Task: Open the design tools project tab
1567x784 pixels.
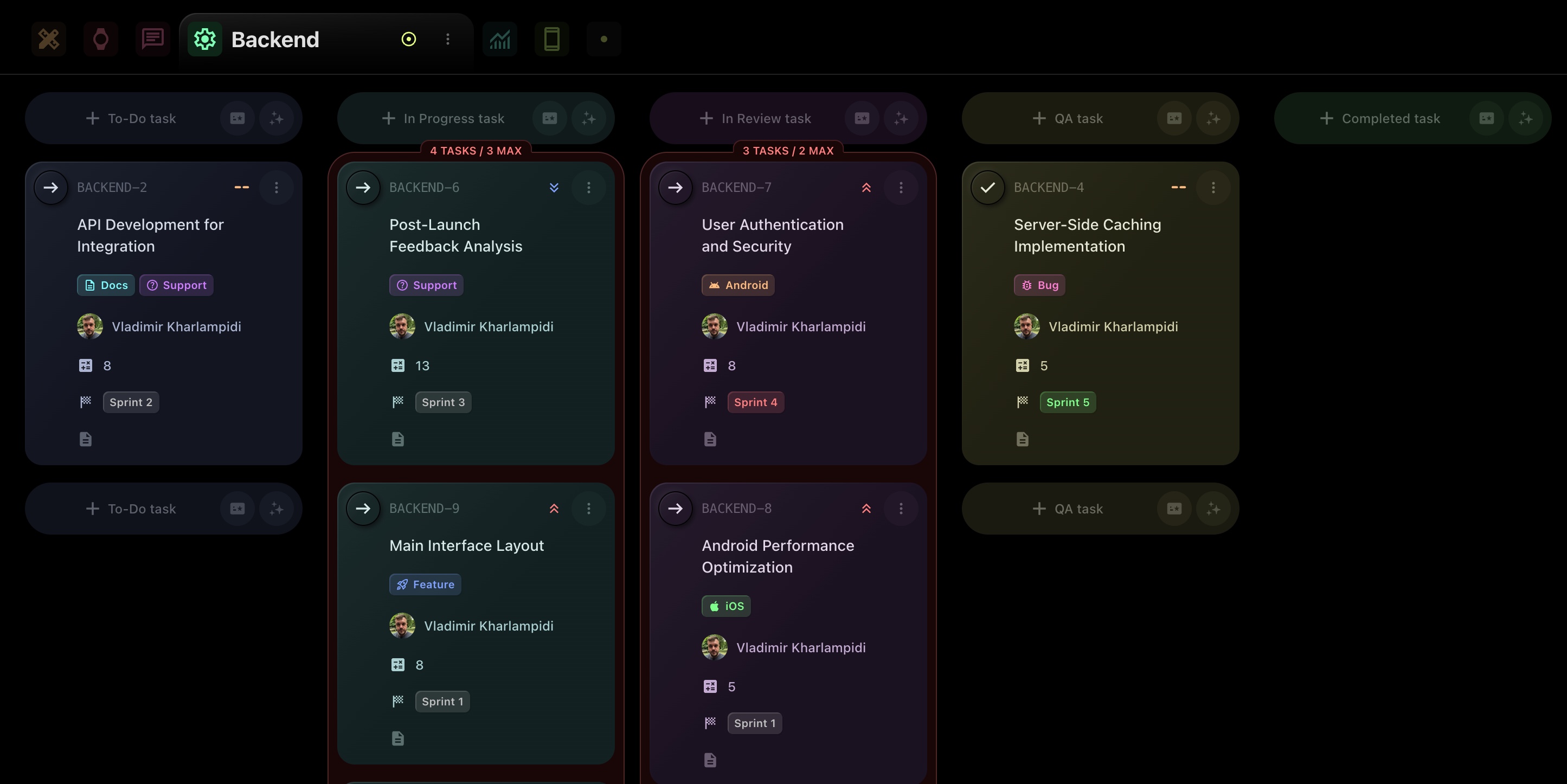Action: (x=49, y=39)
